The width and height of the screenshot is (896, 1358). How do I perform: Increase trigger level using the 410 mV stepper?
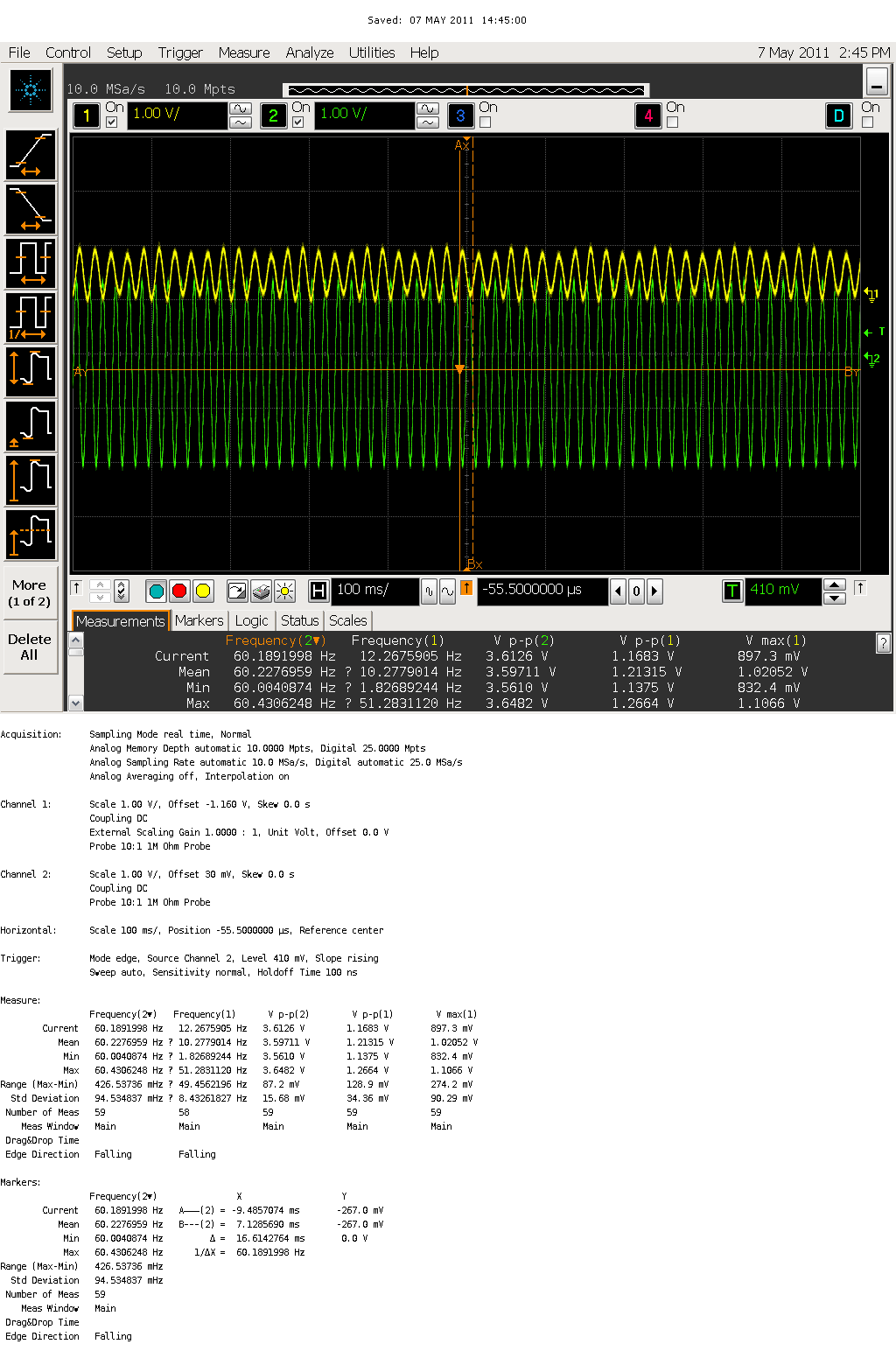pyautogui.click(x=835, y=585)
